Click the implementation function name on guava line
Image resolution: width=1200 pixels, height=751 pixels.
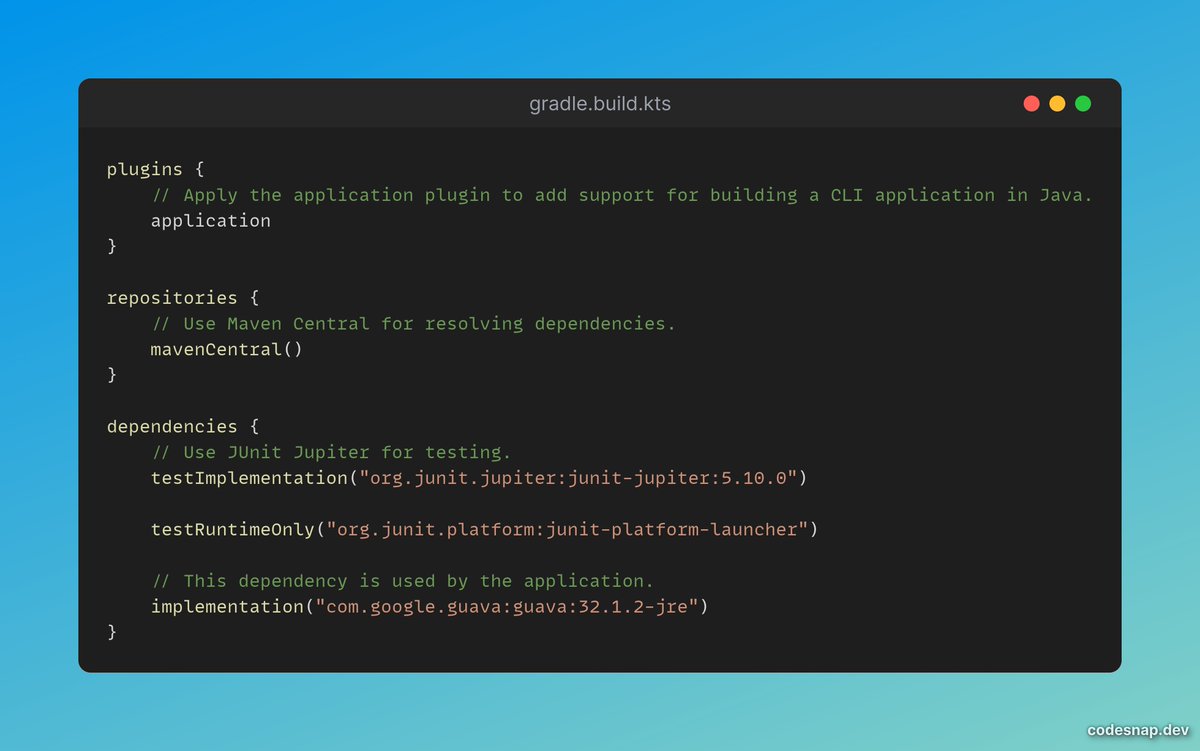[x=227, y=607]
